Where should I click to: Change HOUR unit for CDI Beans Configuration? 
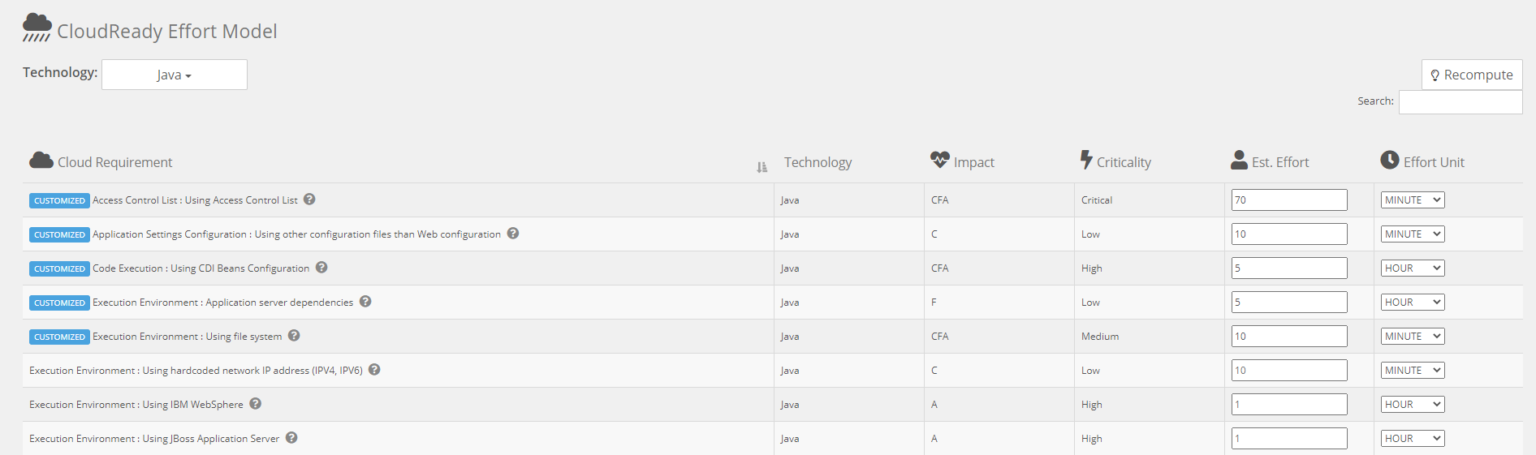click(1412, 268)
